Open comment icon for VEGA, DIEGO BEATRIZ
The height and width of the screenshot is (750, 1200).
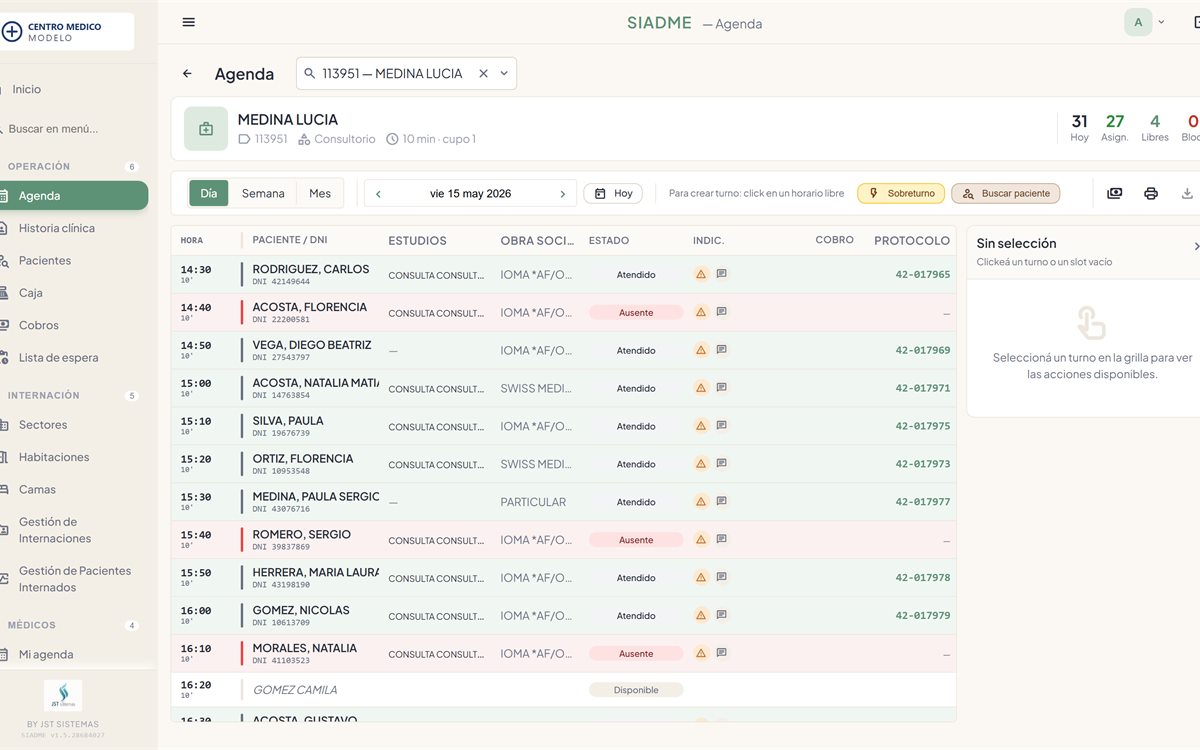pyautogui.click(x=721, y=350)
